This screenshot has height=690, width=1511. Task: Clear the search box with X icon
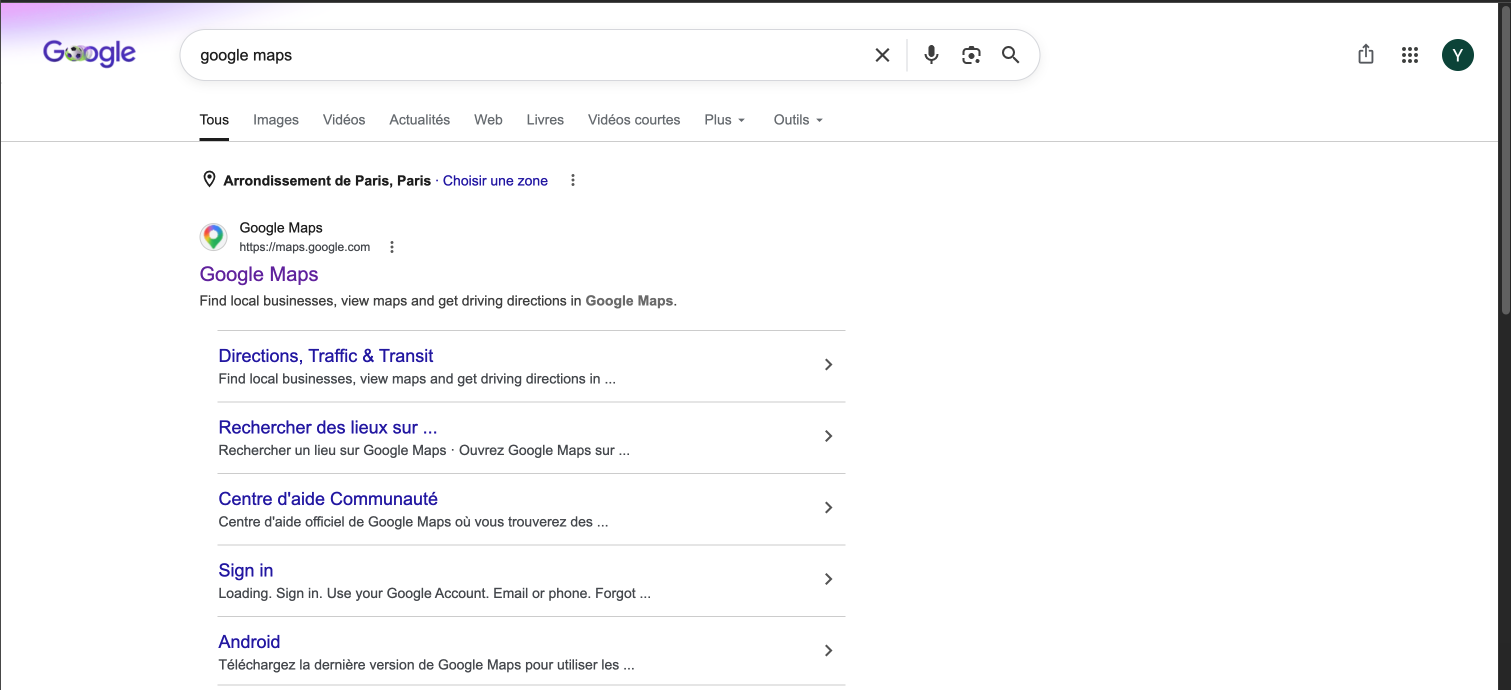coord(882,55)
